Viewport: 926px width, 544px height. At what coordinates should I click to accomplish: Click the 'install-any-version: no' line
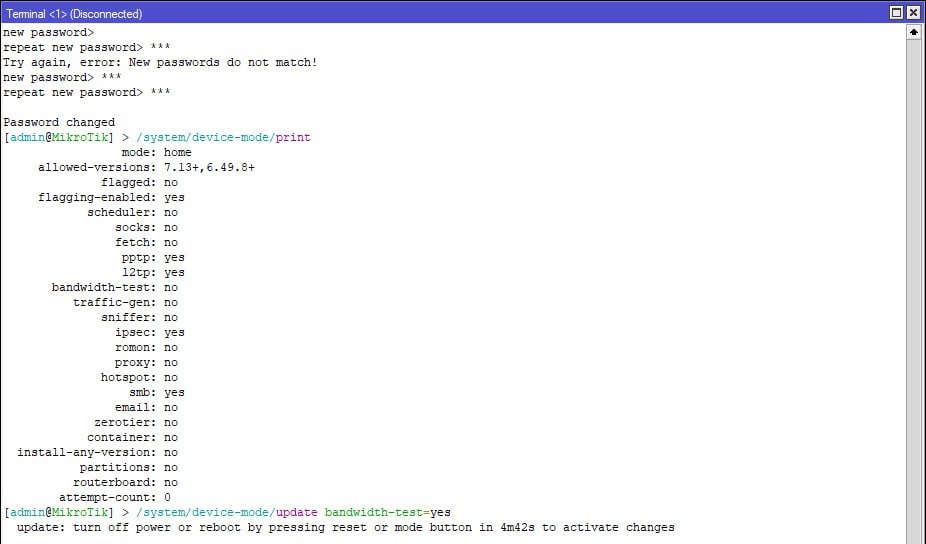coord(97,452)
